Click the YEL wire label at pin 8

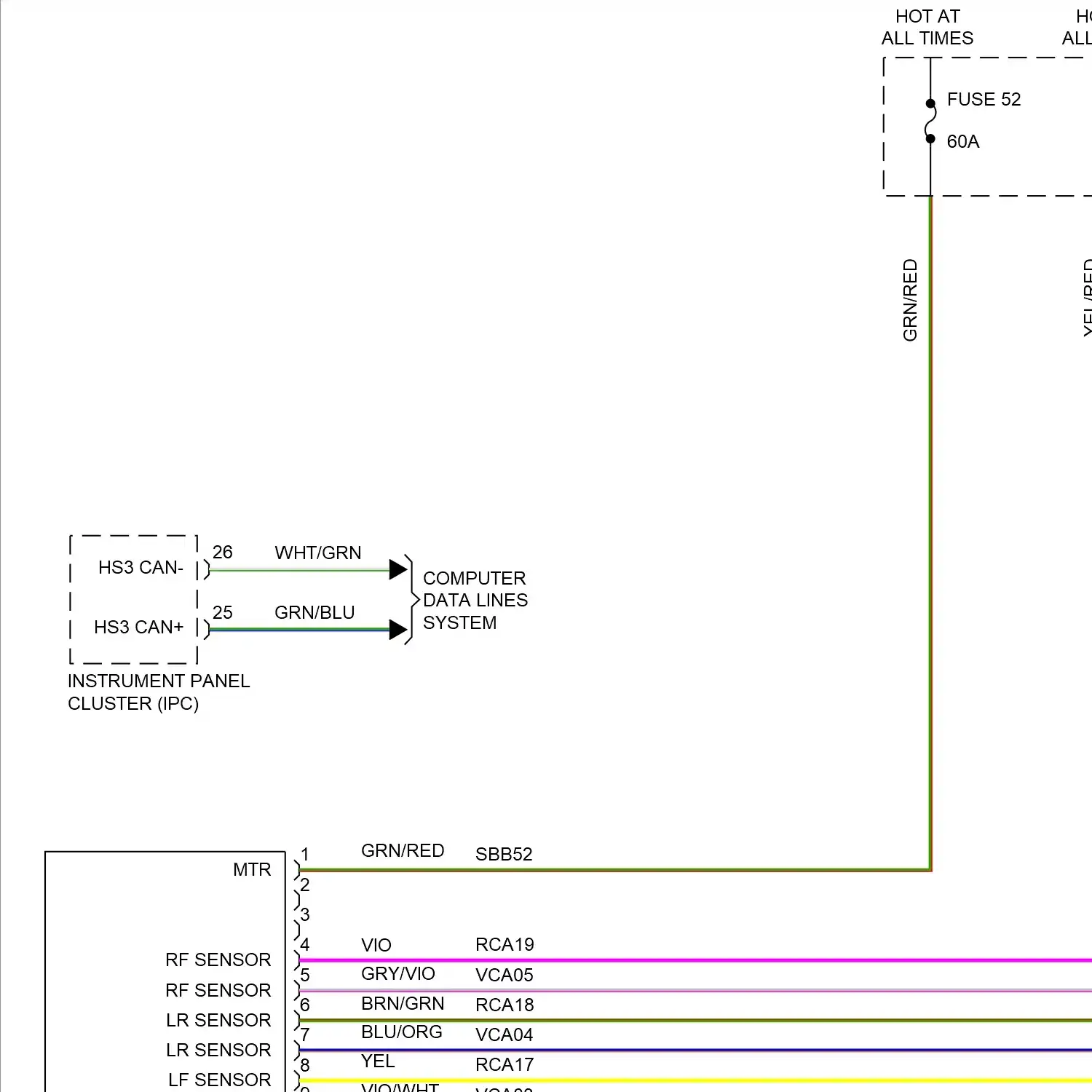(x=378, y=1061)
